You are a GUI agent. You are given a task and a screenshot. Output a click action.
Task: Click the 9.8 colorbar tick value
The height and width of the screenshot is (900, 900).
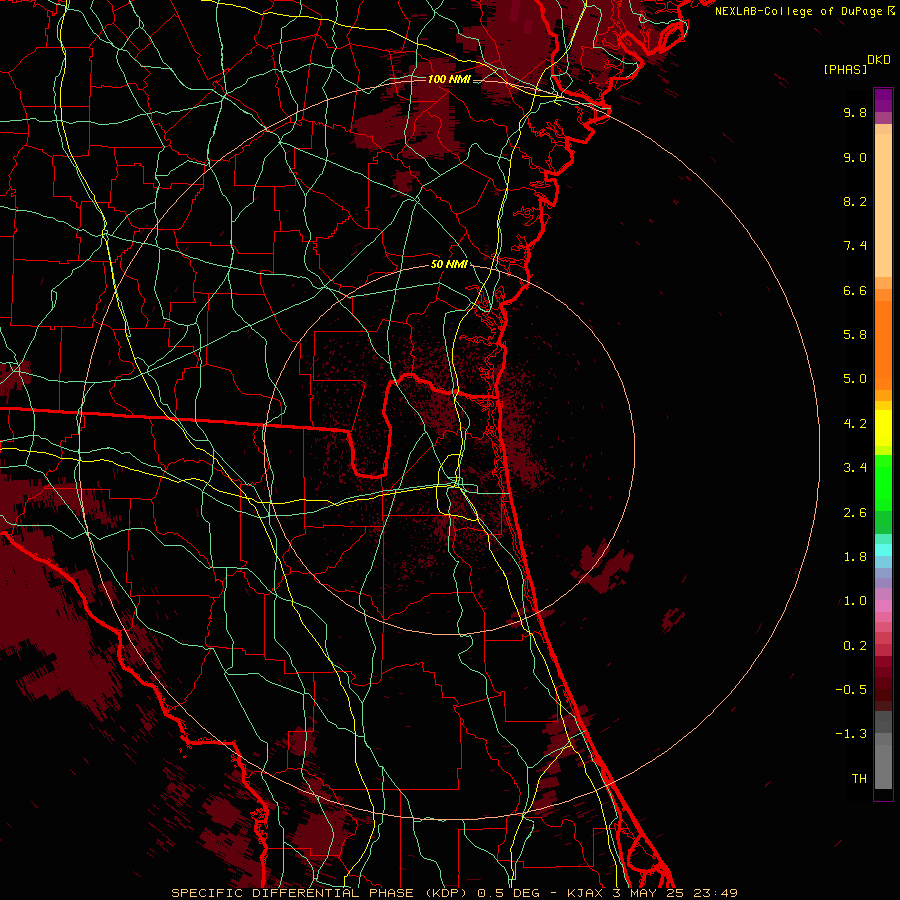point(855,112)
